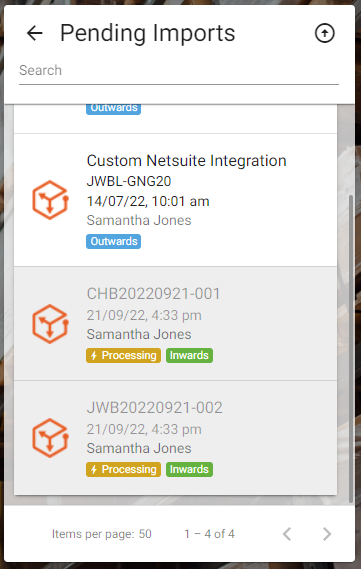The image size is (361, 569).
Task: Go back using the left arrow icon
Action: (35, 33)
